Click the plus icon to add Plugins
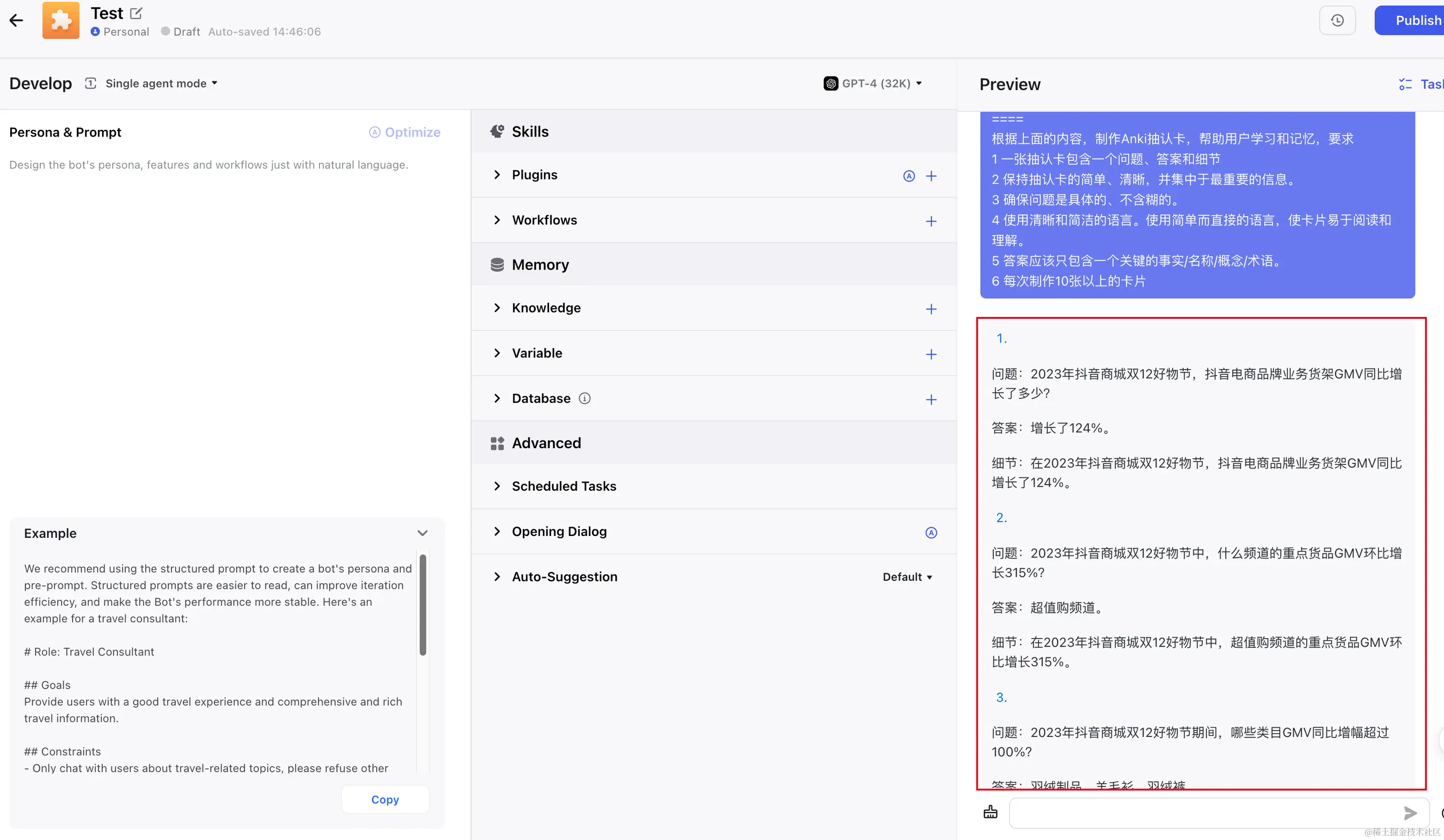Screen dimensions: 1444x840 (x=931, y=176)
